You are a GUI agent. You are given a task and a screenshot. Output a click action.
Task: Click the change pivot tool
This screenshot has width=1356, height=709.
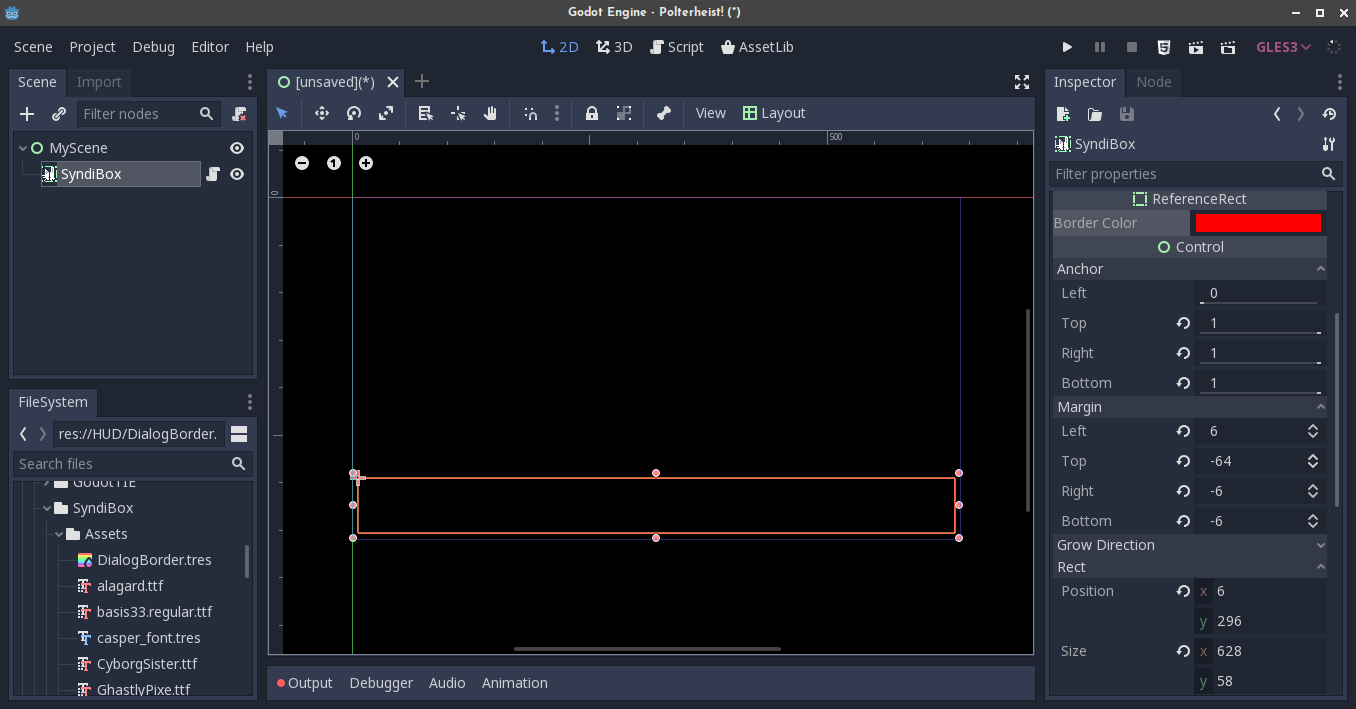458,113
